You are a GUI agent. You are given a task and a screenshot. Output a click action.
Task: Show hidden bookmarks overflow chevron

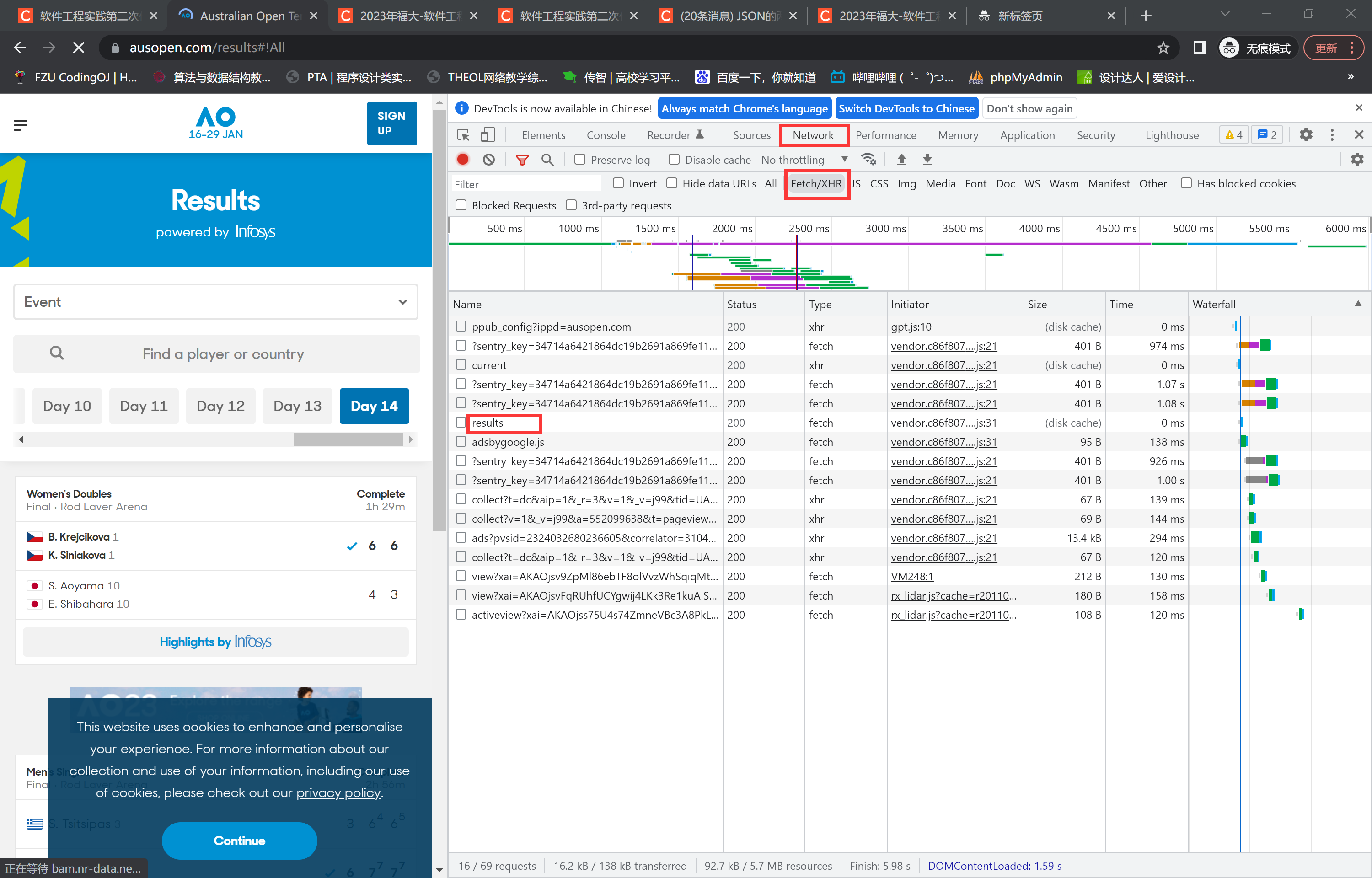(1351, 78)
